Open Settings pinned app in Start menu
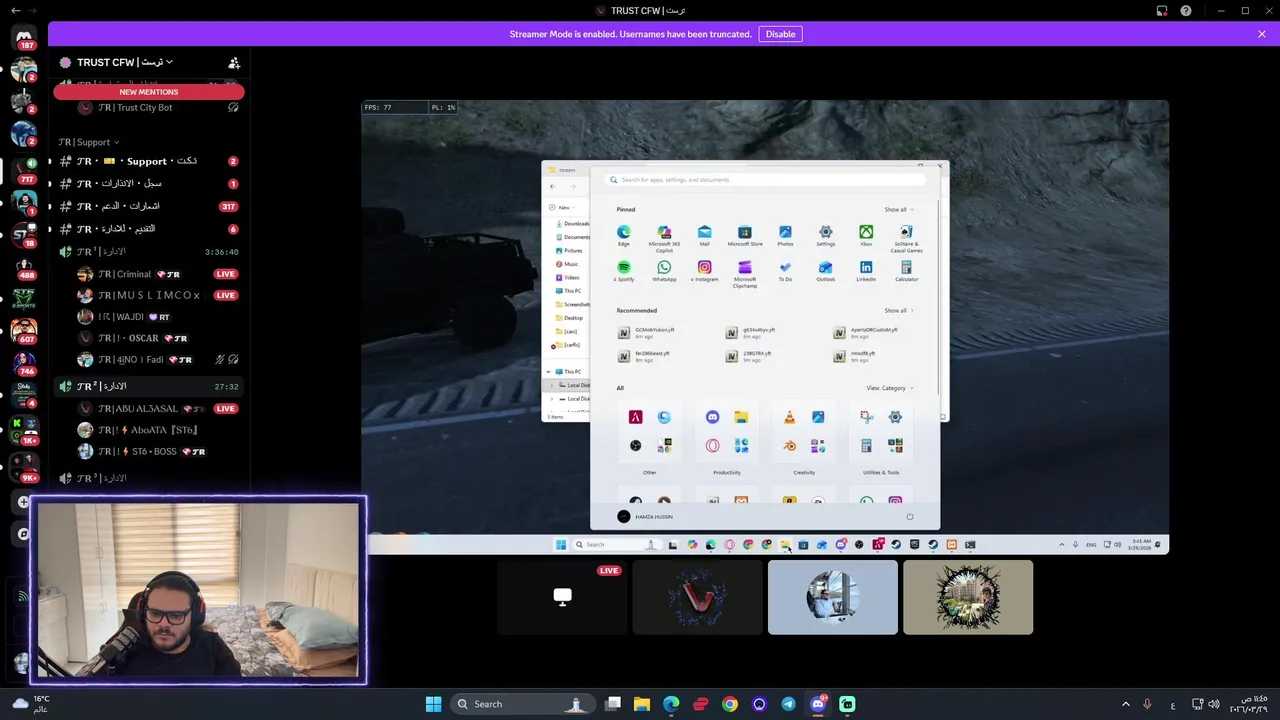 [x=825, y=236]
